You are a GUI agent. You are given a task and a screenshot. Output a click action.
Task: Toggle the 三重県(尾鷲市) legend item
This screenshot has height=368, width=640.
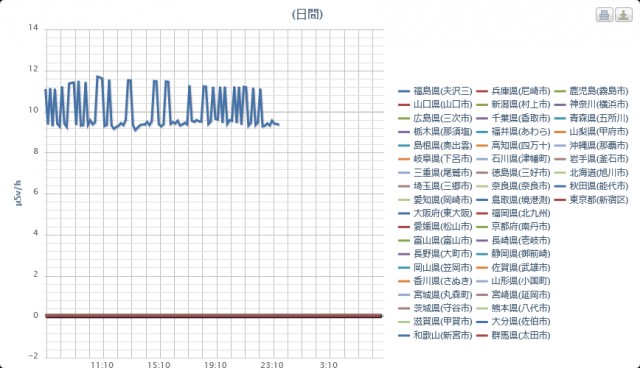435,173
